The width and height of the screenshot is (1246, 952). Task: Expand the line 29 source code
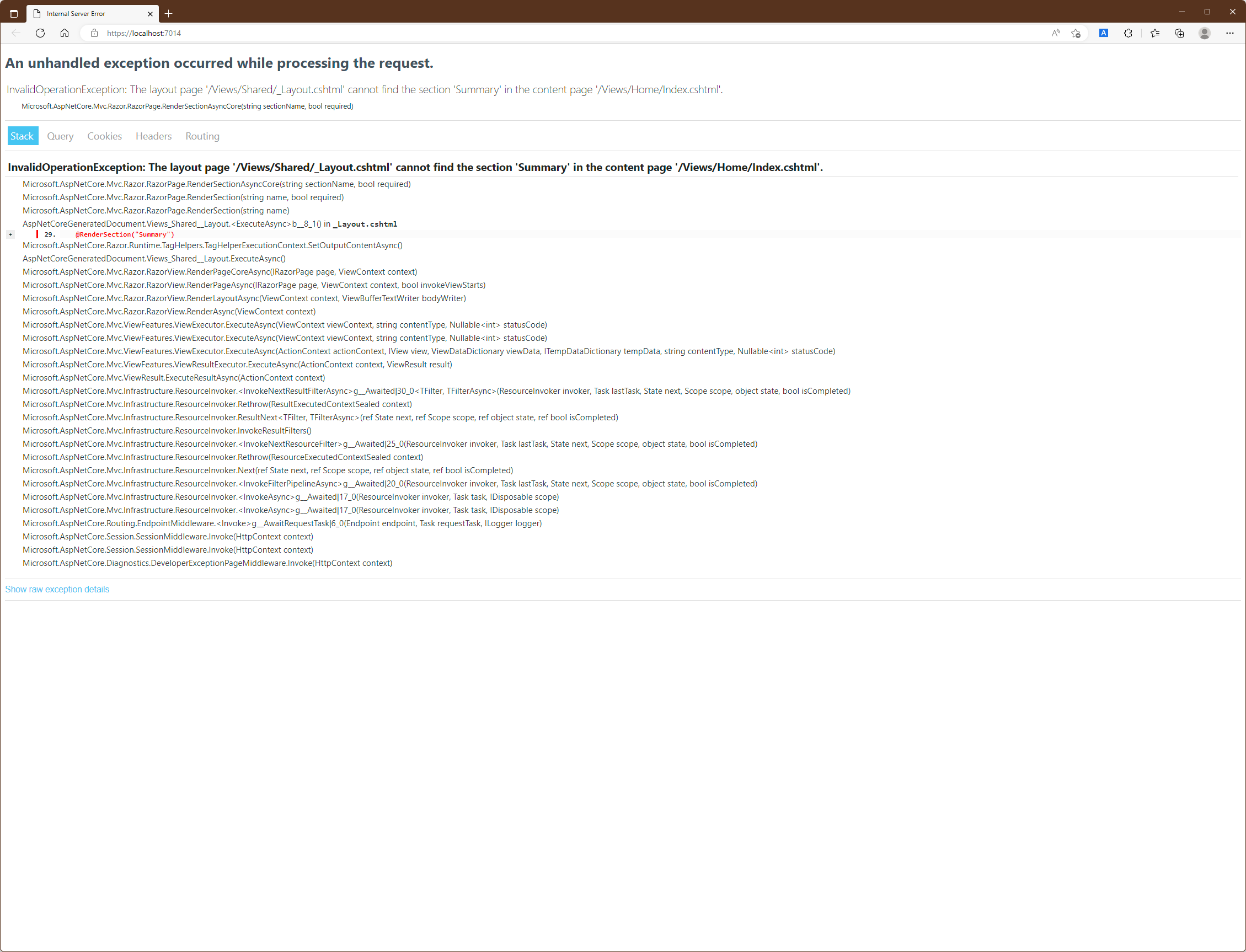(x=10, y=234)
